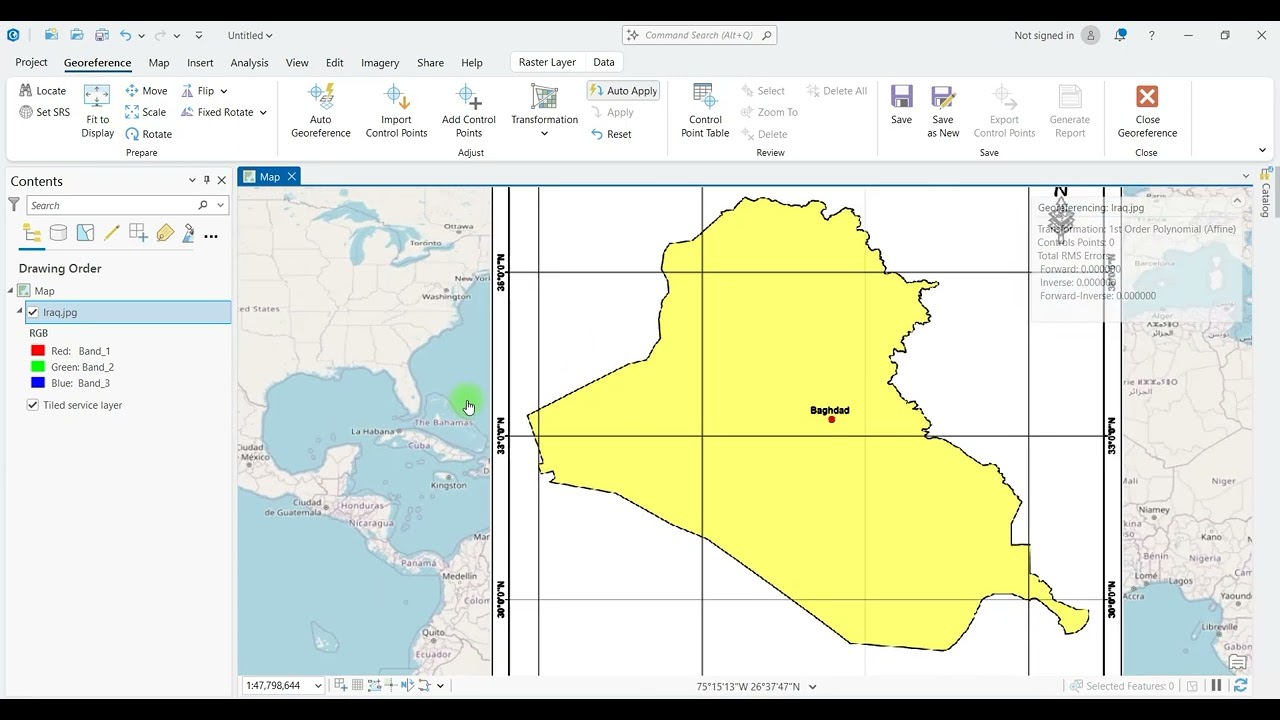Close the Map view tab
Image resolution: width=1280 pixels, height=720 pixels.
[x=292, y=177]
